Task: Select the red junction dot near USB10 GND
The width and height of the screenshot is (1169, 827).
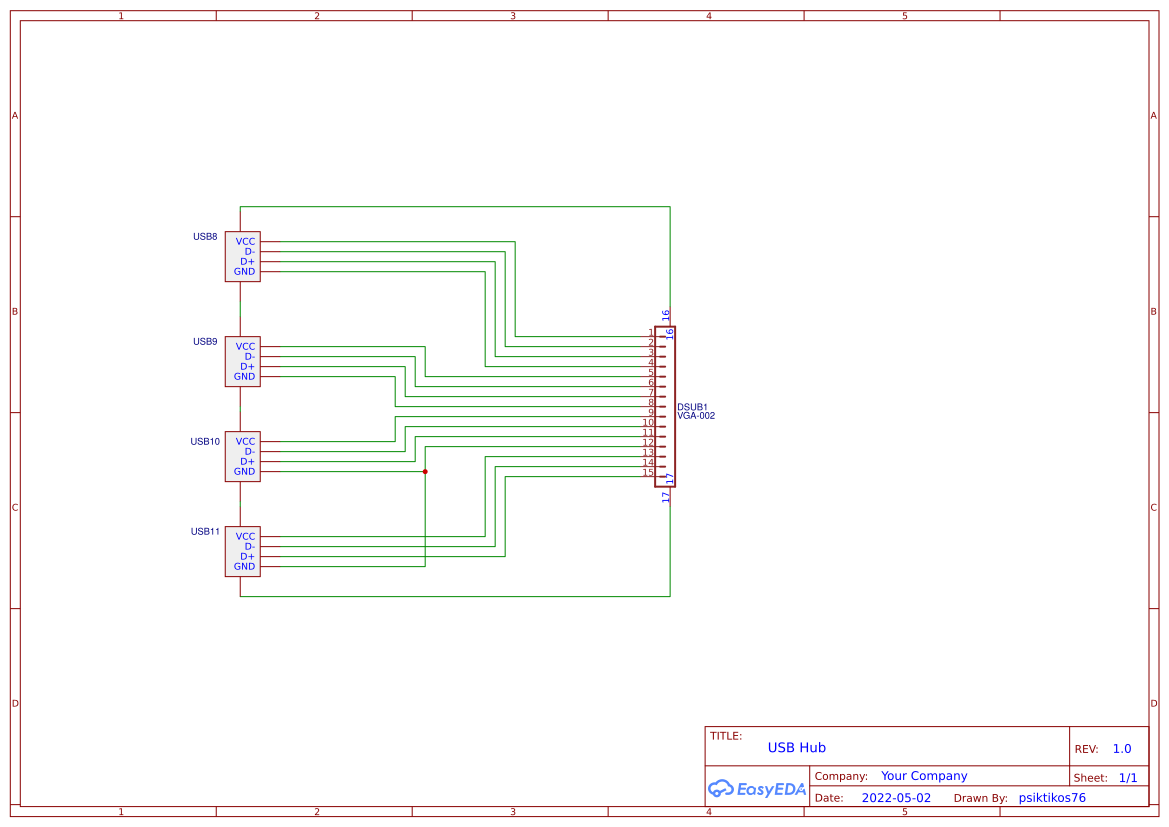Action: 426,471
